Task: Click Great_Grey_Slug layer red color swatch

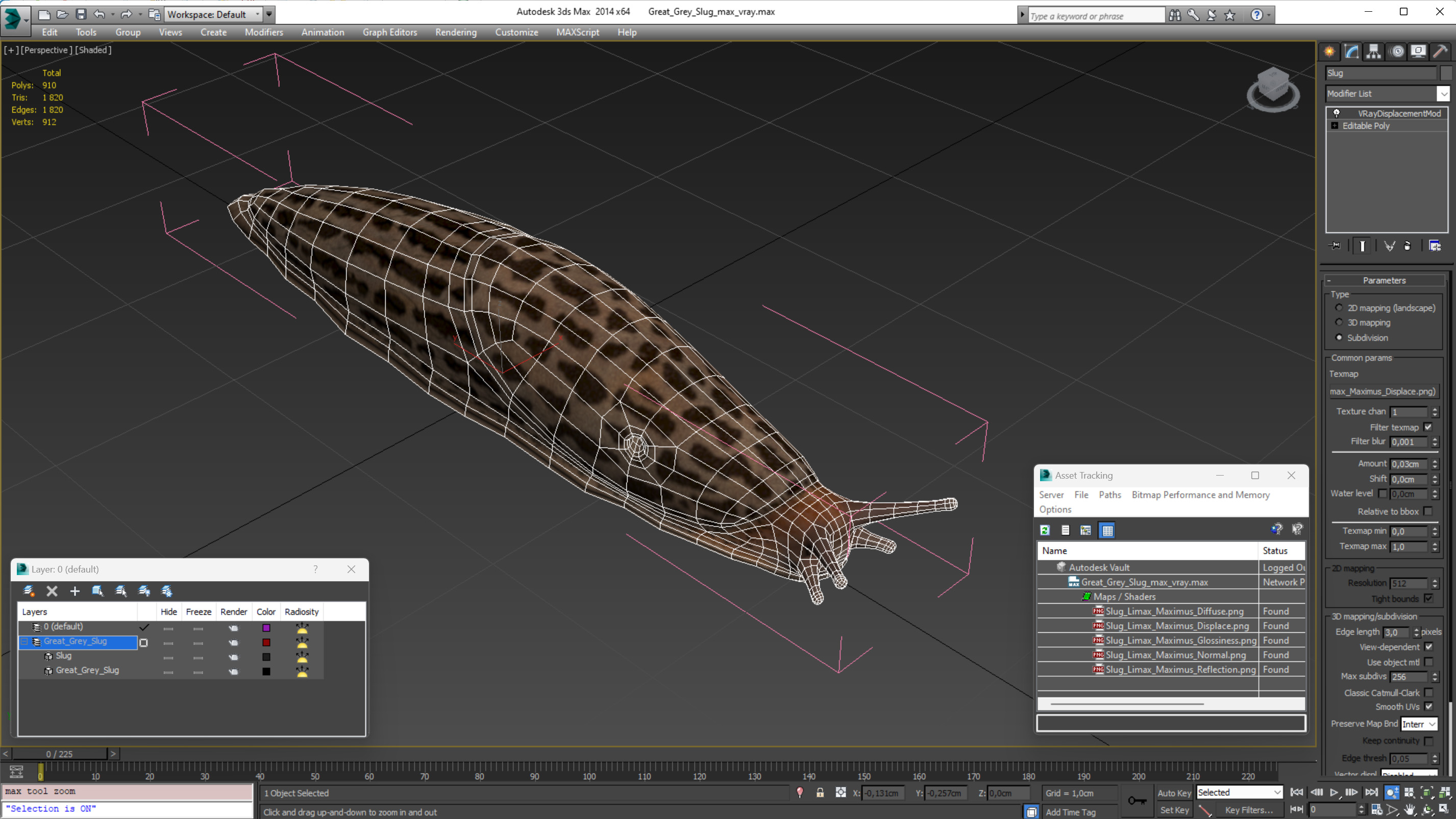Action: [266, 642]
